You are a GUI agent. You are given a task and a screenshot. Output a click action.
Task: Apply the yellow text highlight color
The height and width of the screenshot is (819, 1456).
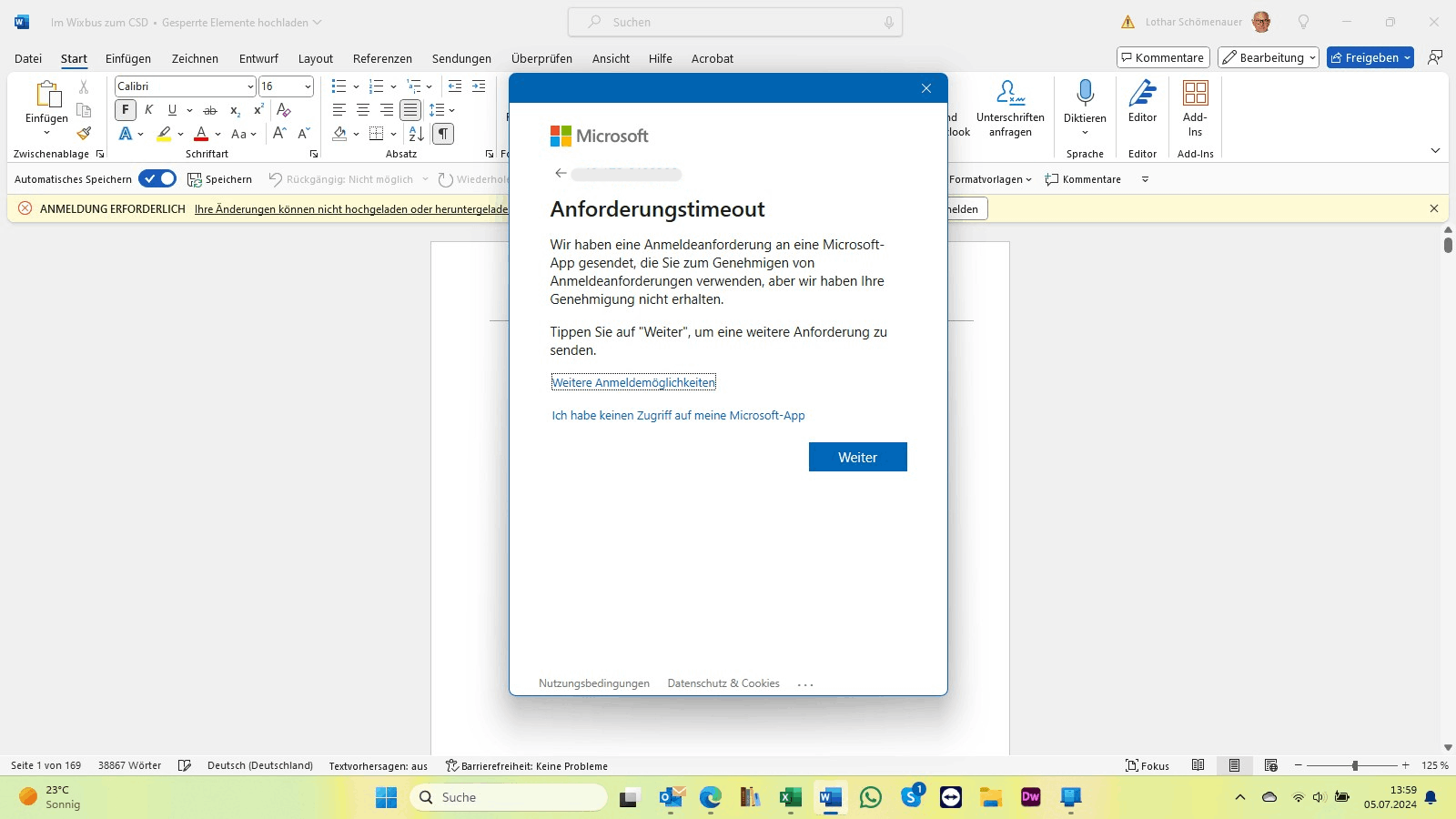point(164,134)
